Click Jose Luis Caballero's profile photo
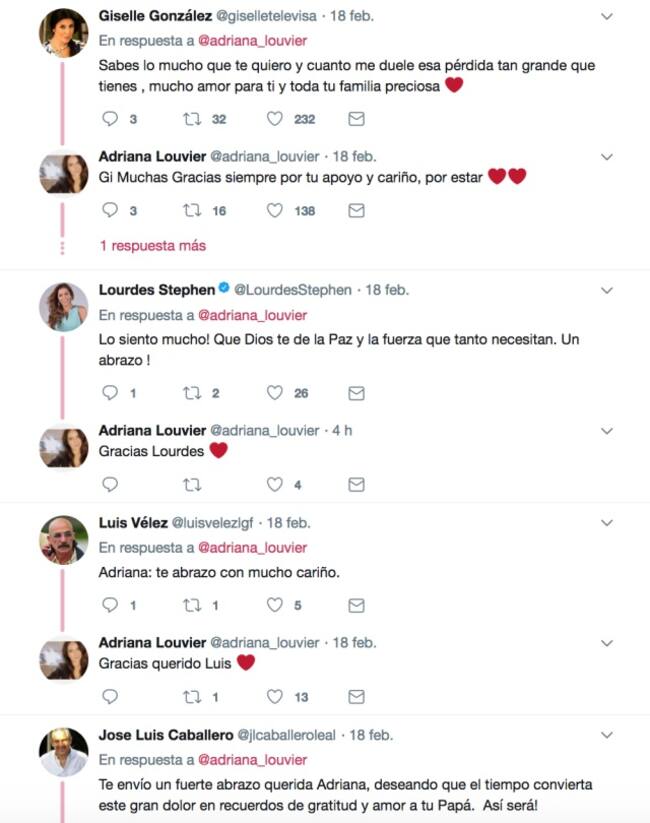Viewport: 650px width, 823px height. click(x=63, y=752)
